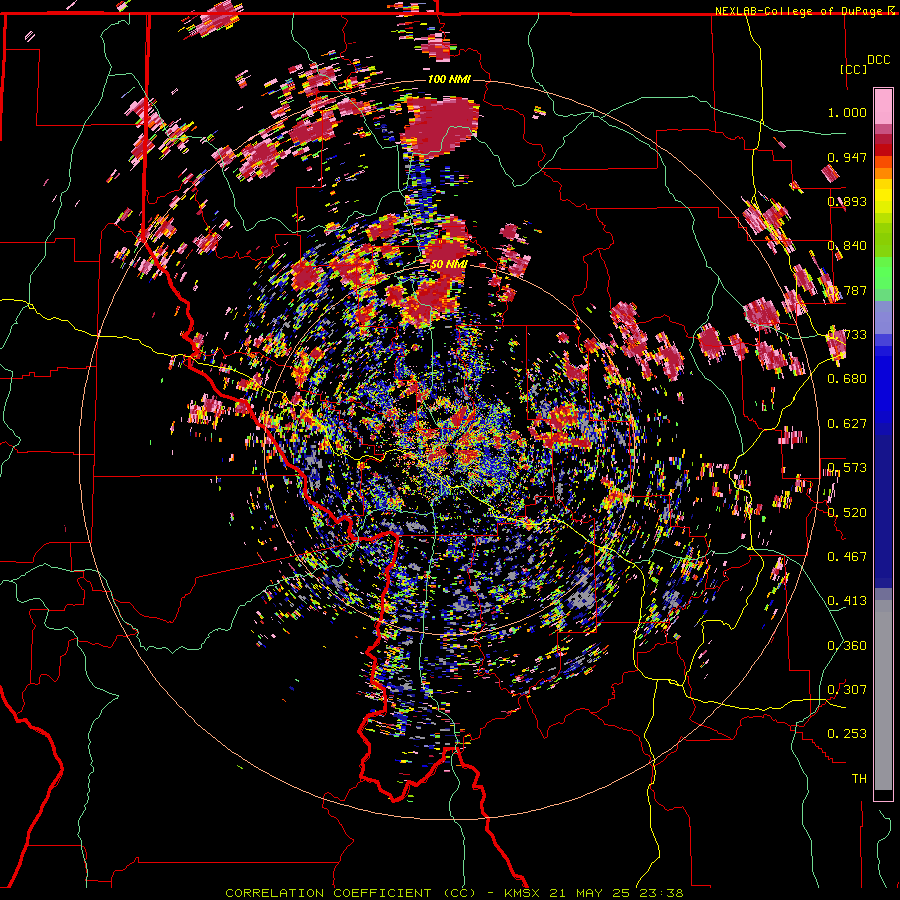Click the 0.893 color scale value

[847, 201]
